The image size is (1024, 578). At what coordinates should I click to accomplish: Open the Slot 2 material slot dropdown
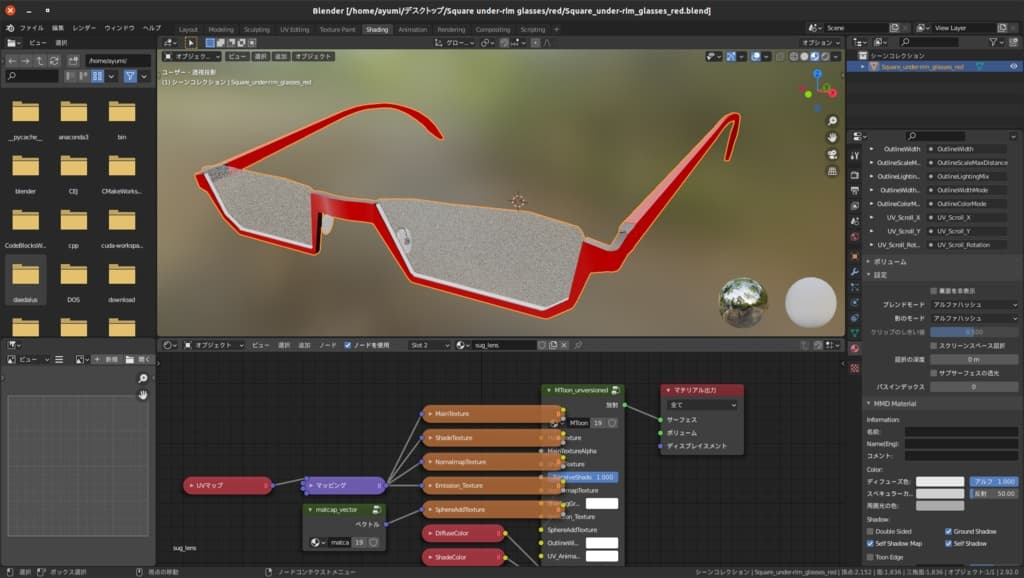pyautogui.click(x=429, y=345)
